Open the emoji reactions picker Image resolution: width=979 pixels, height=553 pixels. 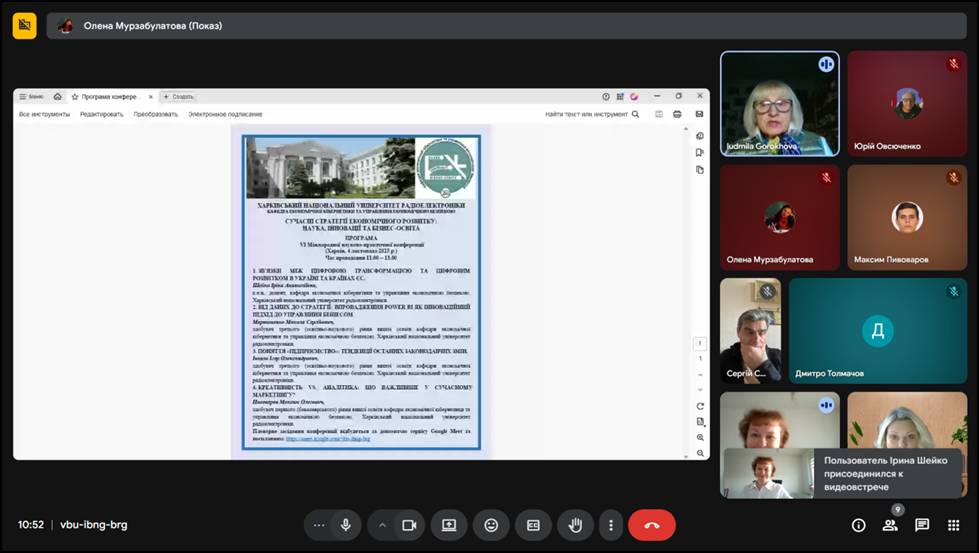coord(491,525)
